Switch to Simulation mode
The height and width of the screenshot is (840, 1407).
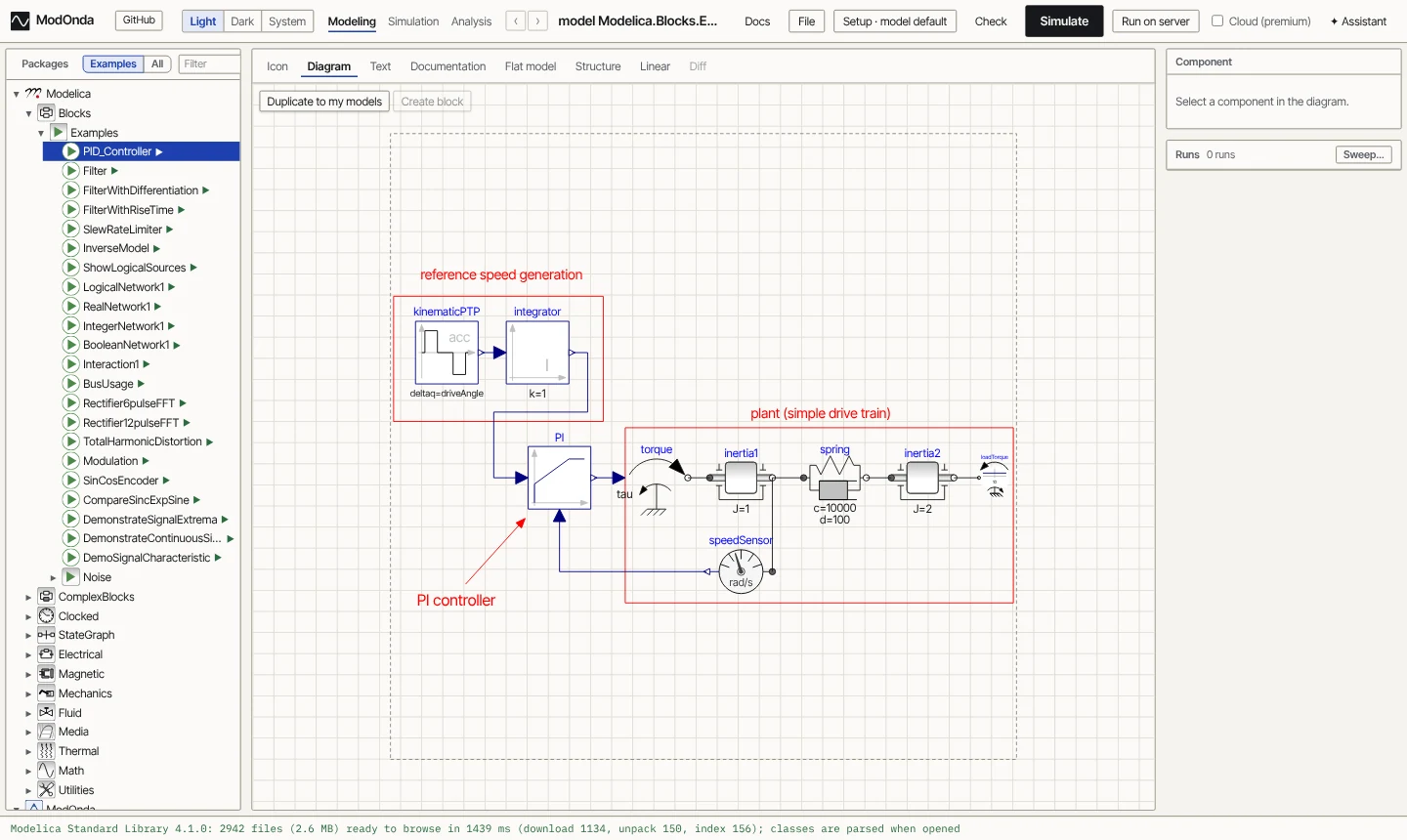pos(413,21)
